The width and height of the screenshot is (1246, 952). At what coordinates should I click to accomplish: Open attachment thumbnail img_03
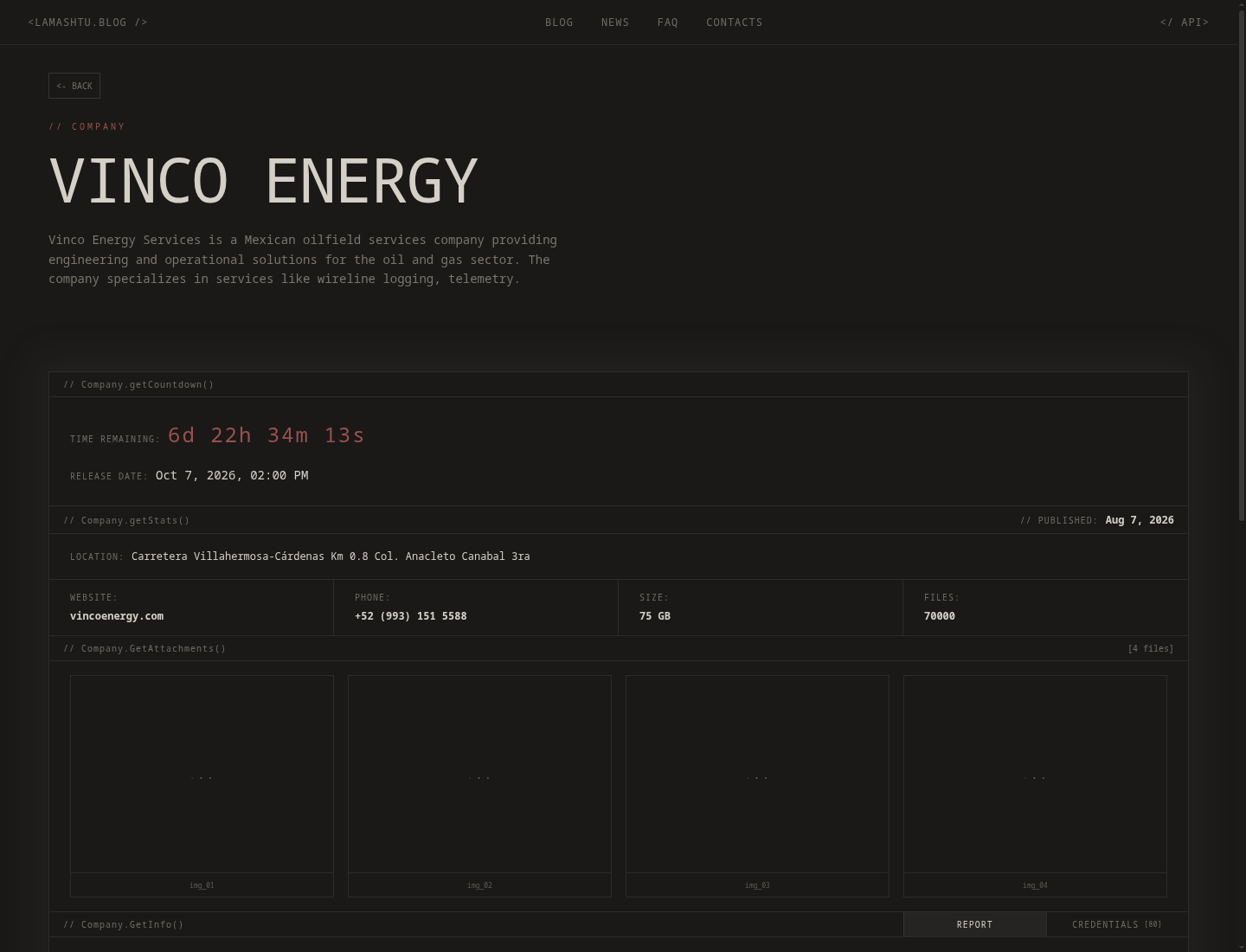[757, 786]
